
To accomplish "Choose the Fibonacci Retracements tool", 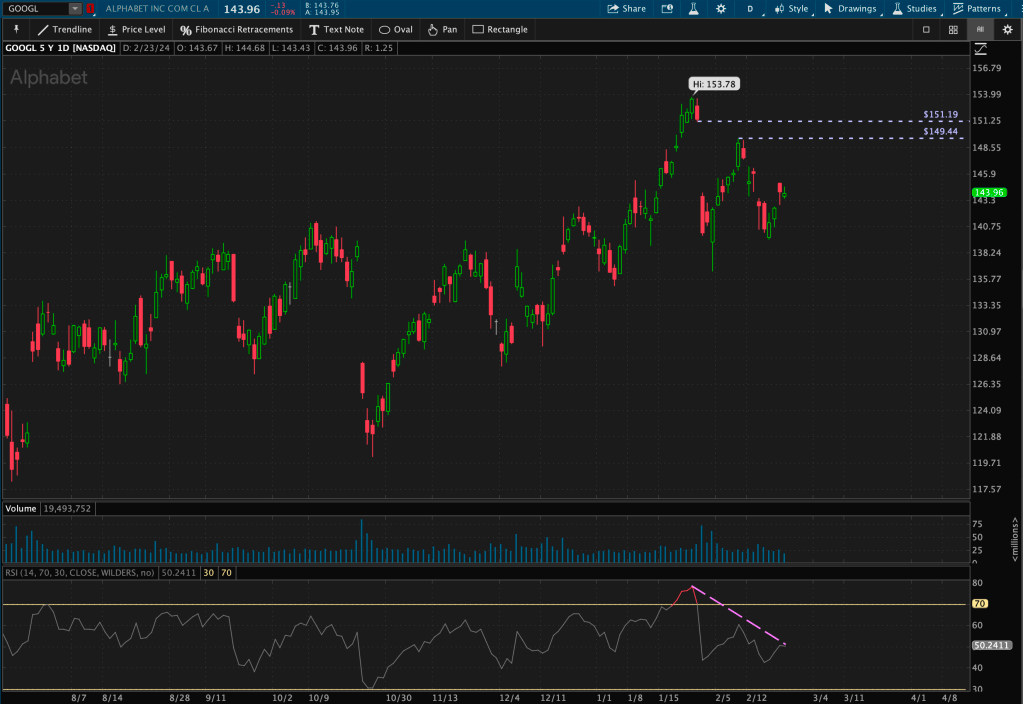I will (236, 29).
